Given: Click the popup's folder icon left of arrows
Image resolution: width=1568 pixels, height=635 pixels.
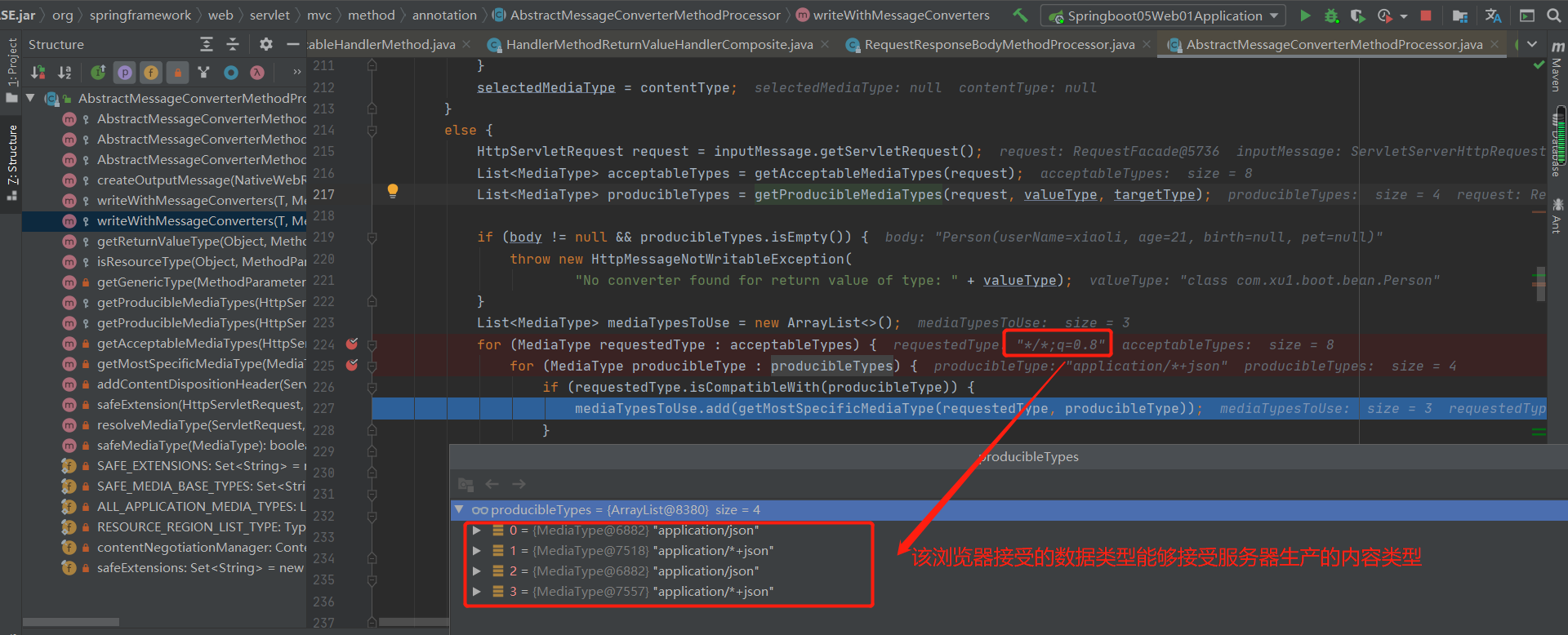Looking at the screenshot, I should tap(465, 484).
